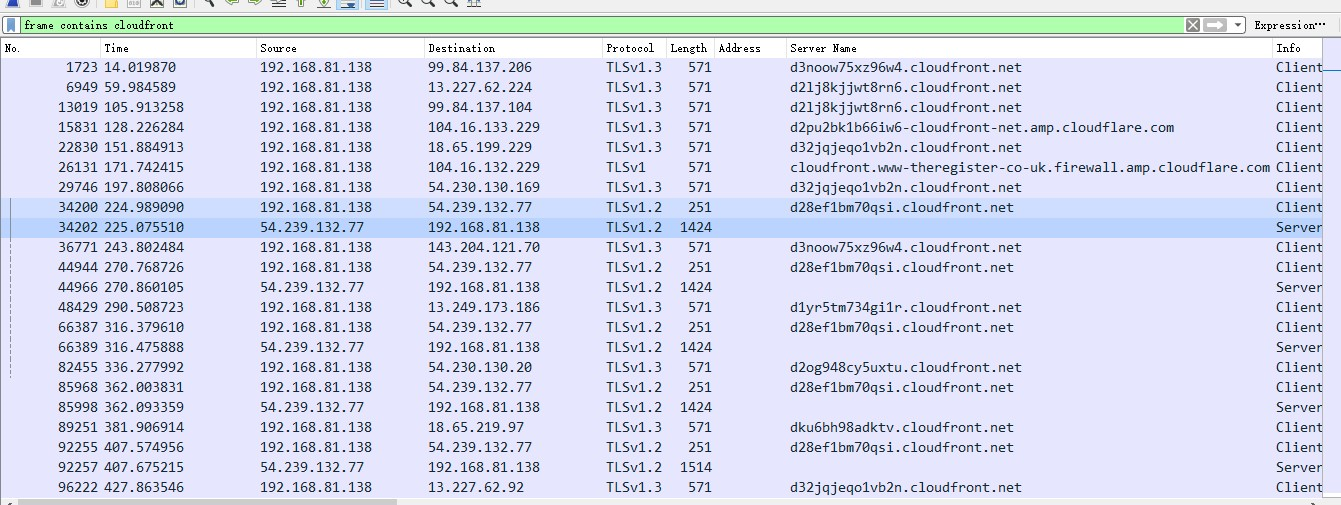Open the Expression… dialog button

point(1290,25)
